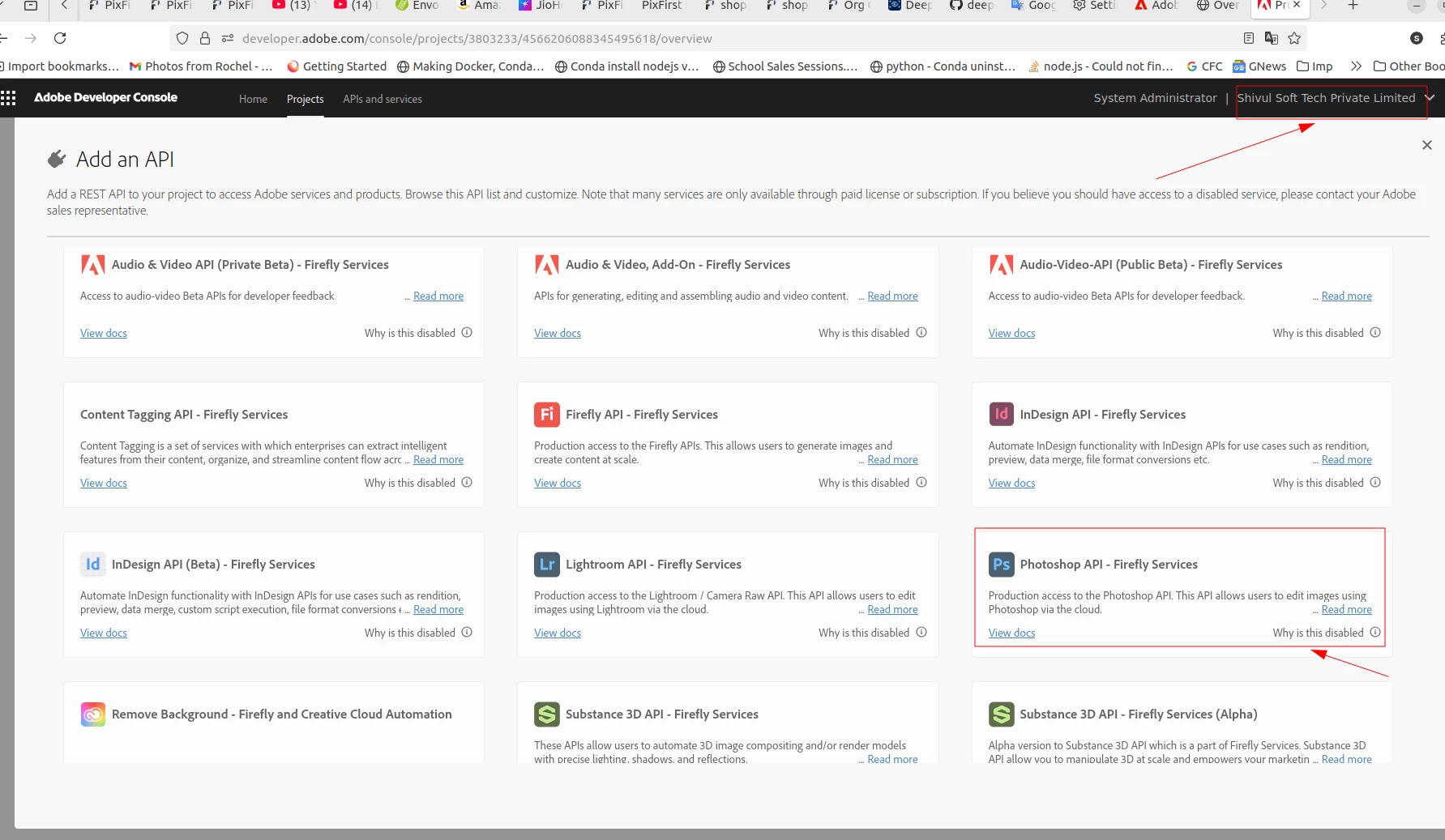Open View docs on Audio-Video-API Public Beta card
This screenshot has height=840, width=1445.
[1011, 333]
